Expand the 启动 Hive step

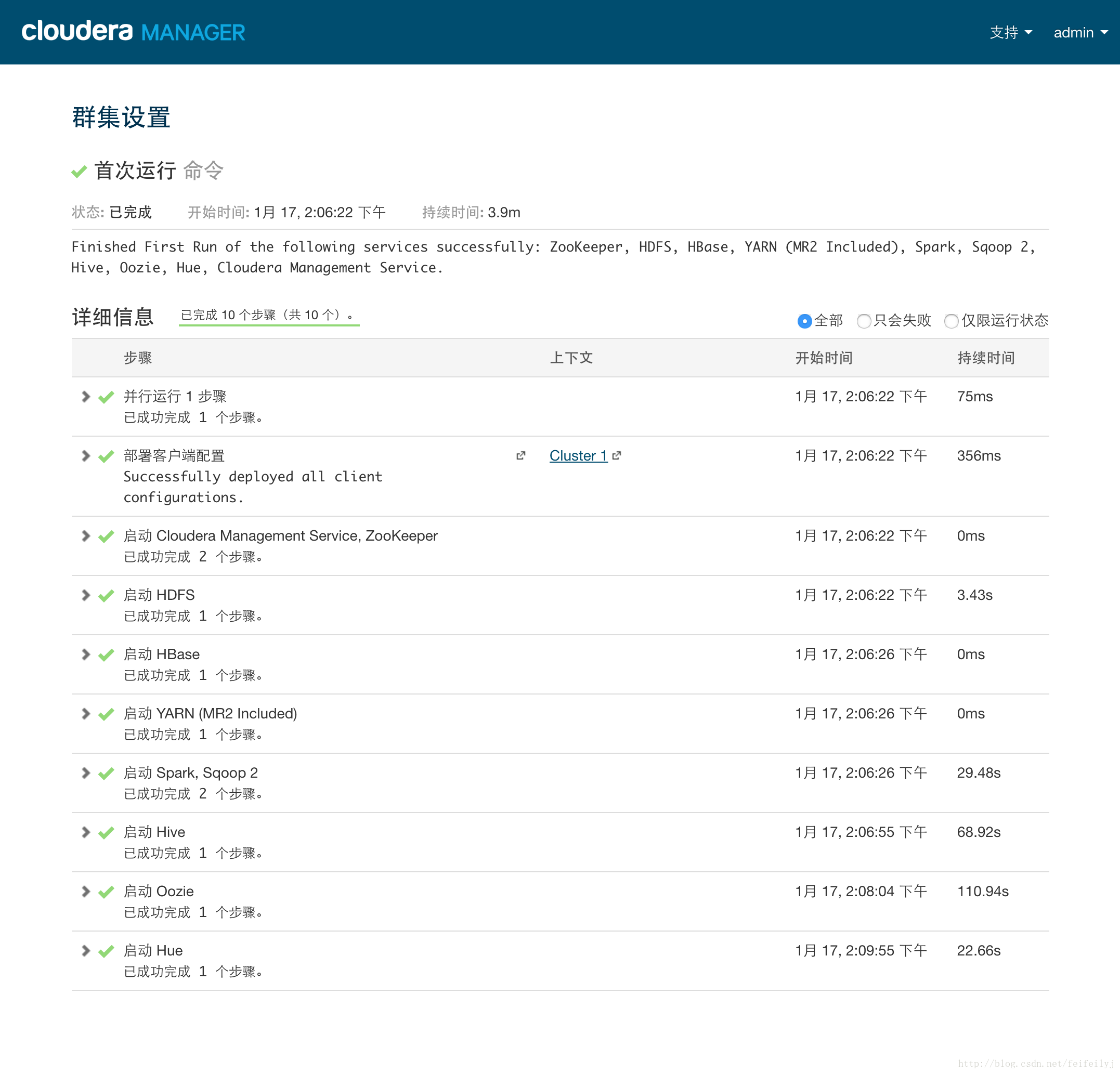pos(86,832)
